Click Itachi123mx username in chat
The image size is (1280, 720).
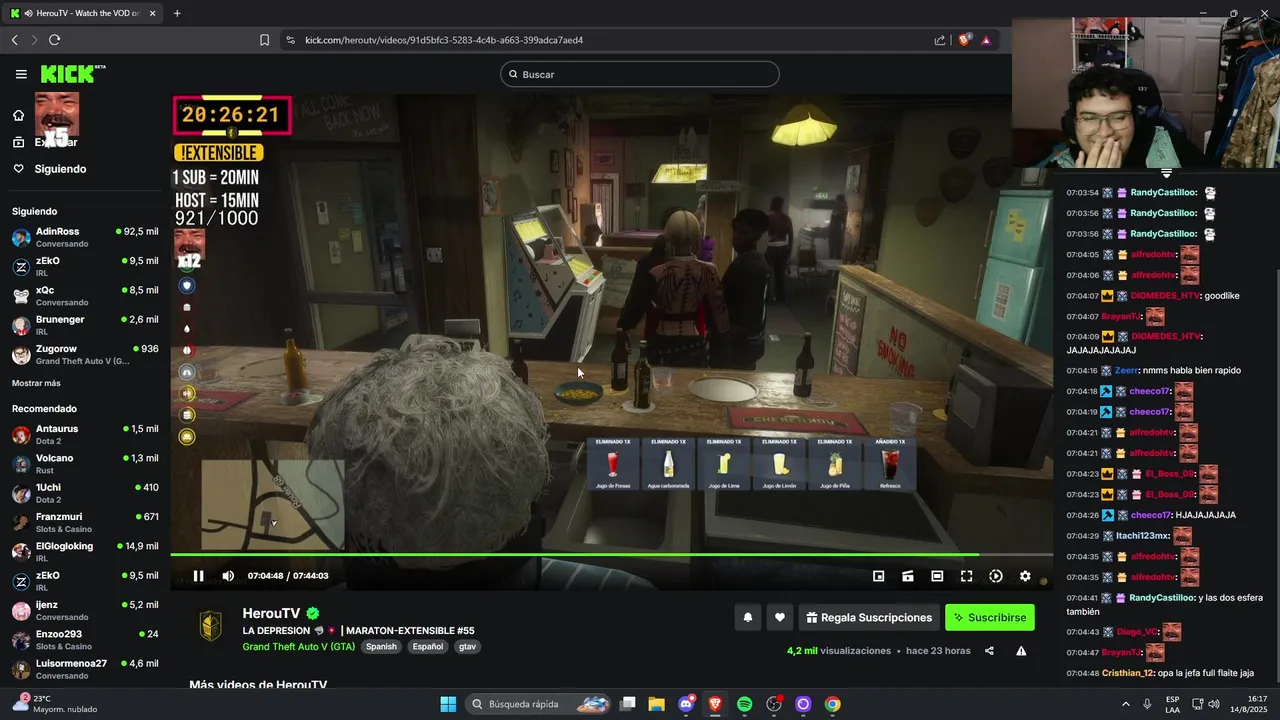1142,536
